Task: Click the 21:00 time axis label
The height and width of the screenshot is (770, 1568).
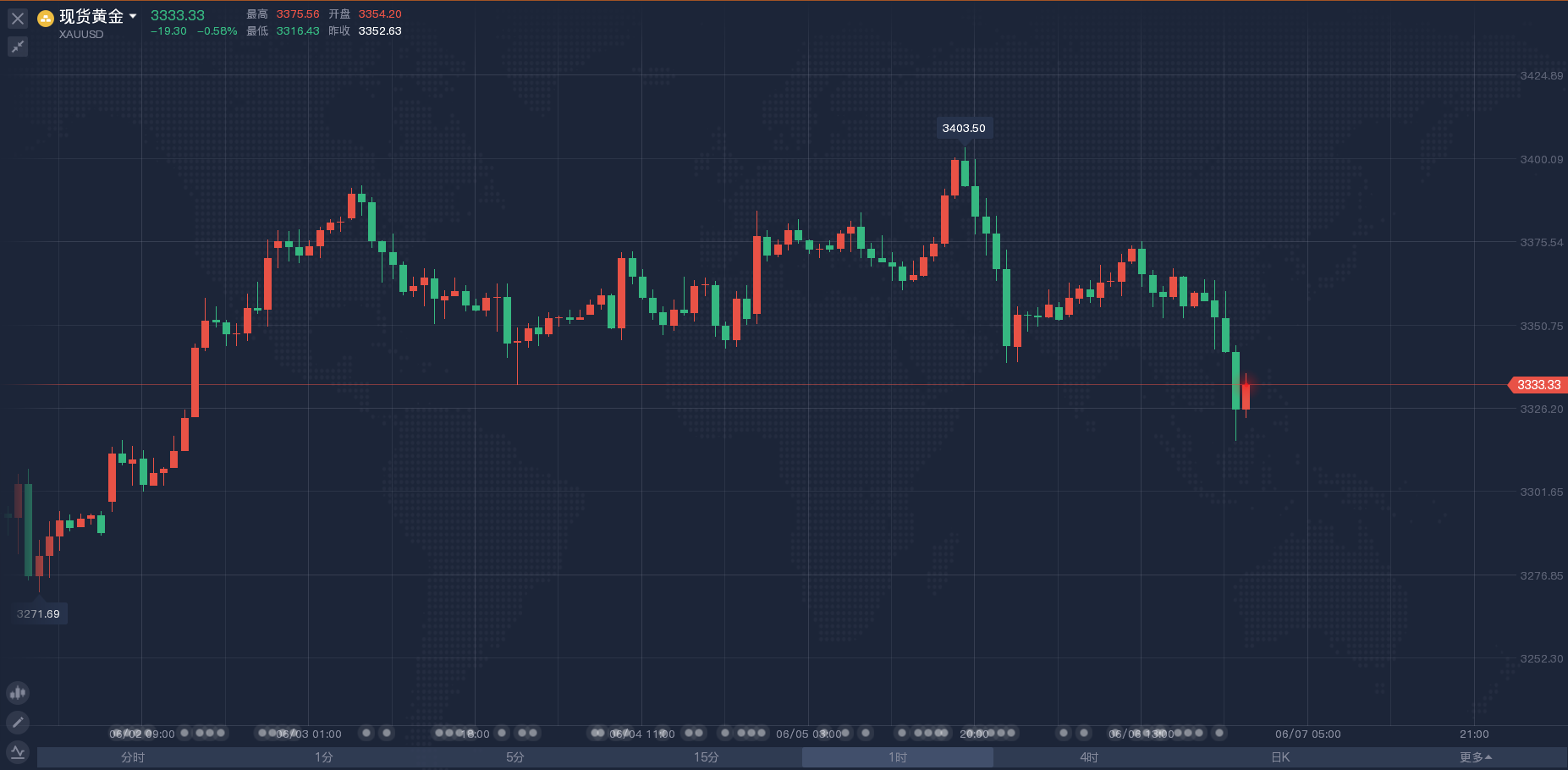Action: pyautogui.click(x=1474, y=734)
